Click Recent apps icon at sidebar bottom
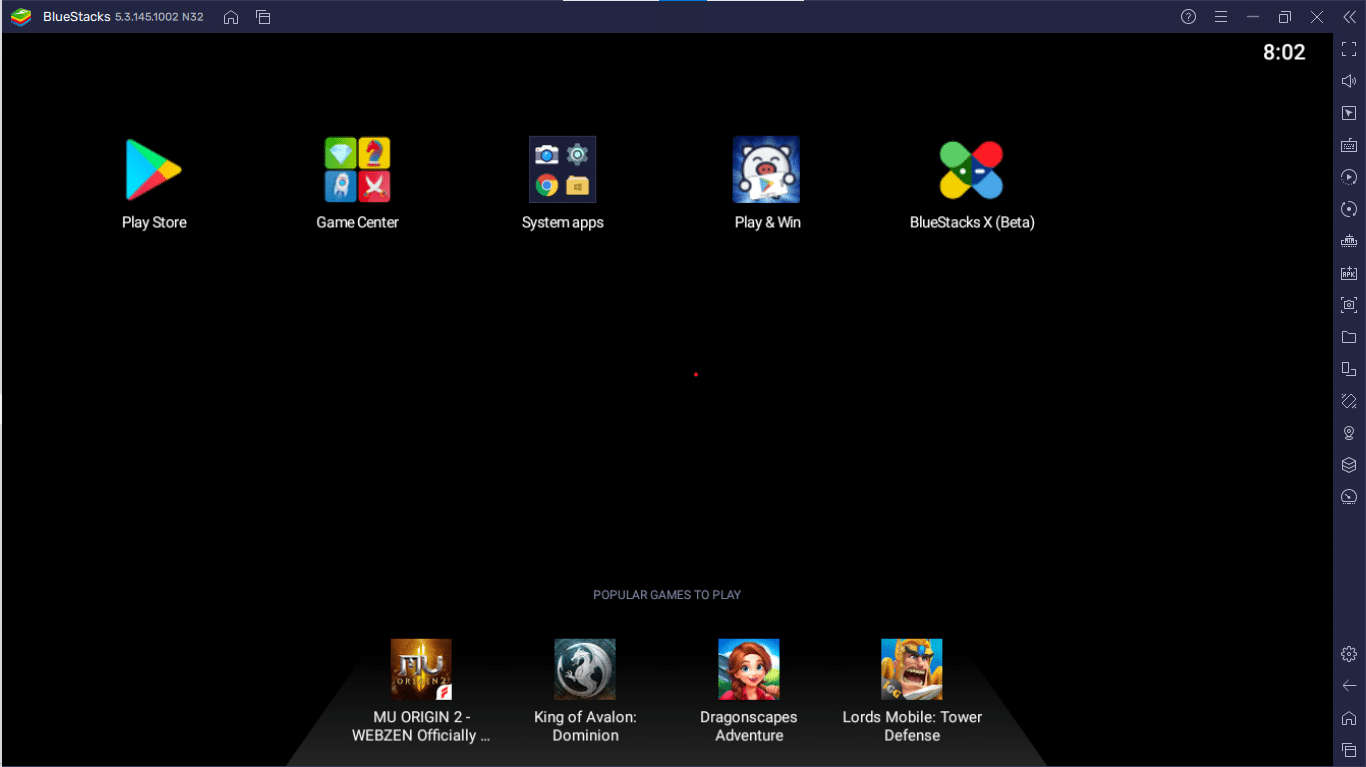Screen dimensions: 1366x767 pyautogui.click(x=1349, y=750)
